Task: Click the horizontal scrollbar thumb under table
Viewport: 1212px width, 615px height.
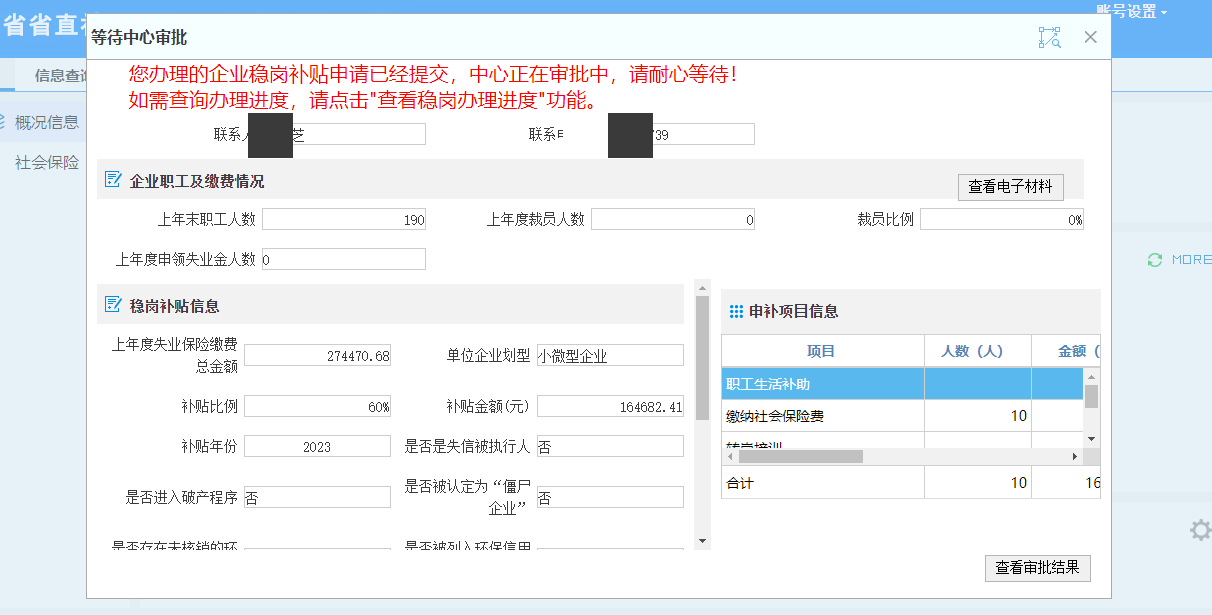Action: 800,457
